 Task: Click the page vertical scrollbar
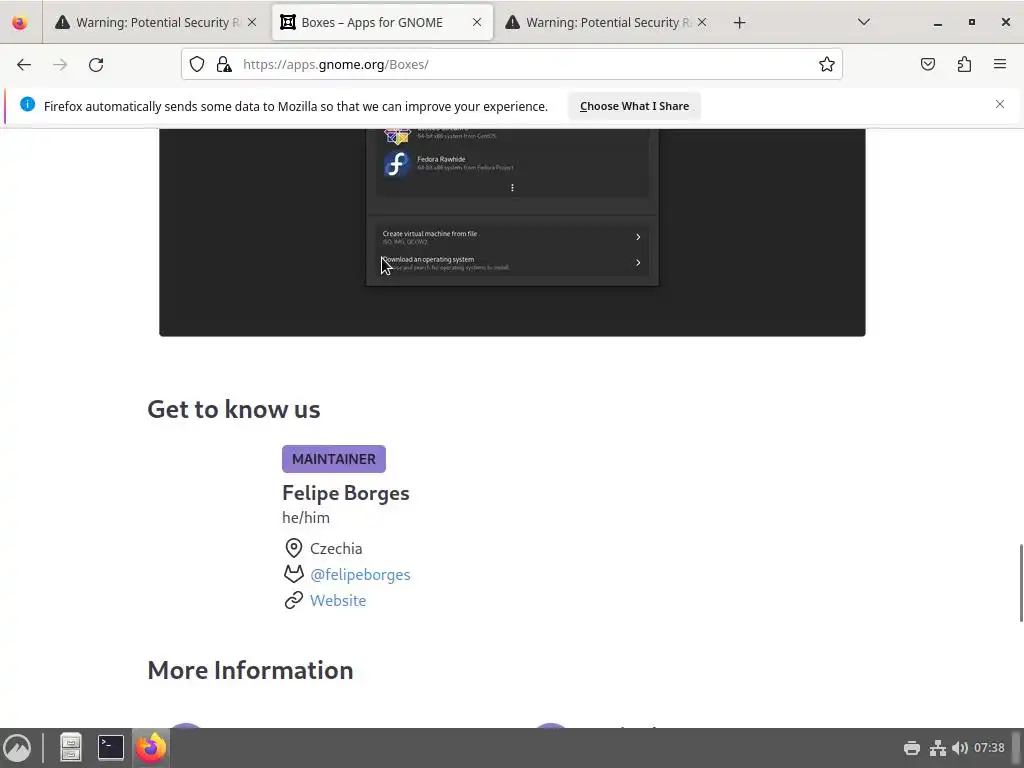point(1020,583)
